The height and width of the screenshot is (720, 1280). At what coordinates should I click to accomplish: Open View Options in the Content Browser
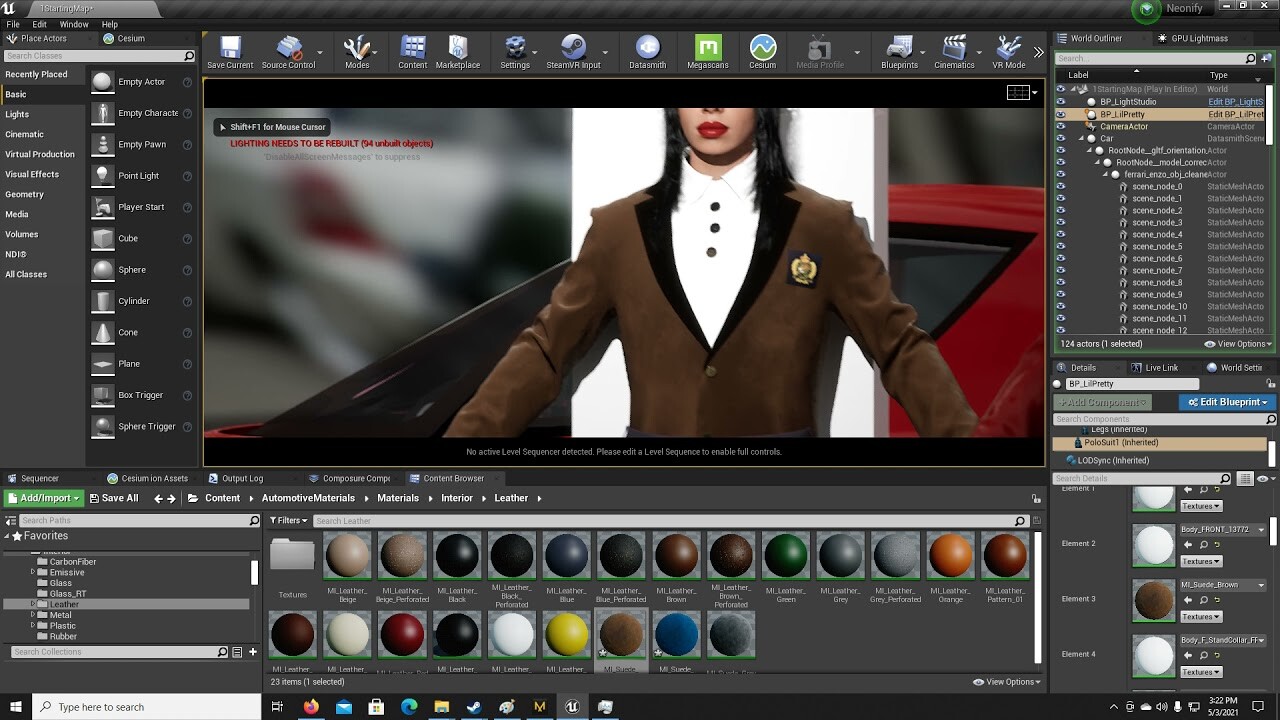pos(1006,681)
